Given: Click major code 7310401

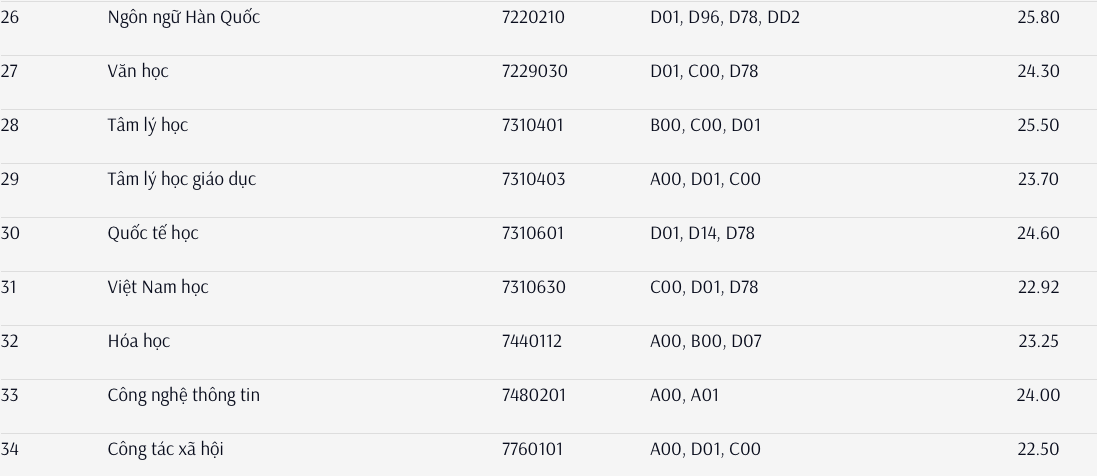Looking at the screenshot, I should pyautogui.click(x=532, y=126).
